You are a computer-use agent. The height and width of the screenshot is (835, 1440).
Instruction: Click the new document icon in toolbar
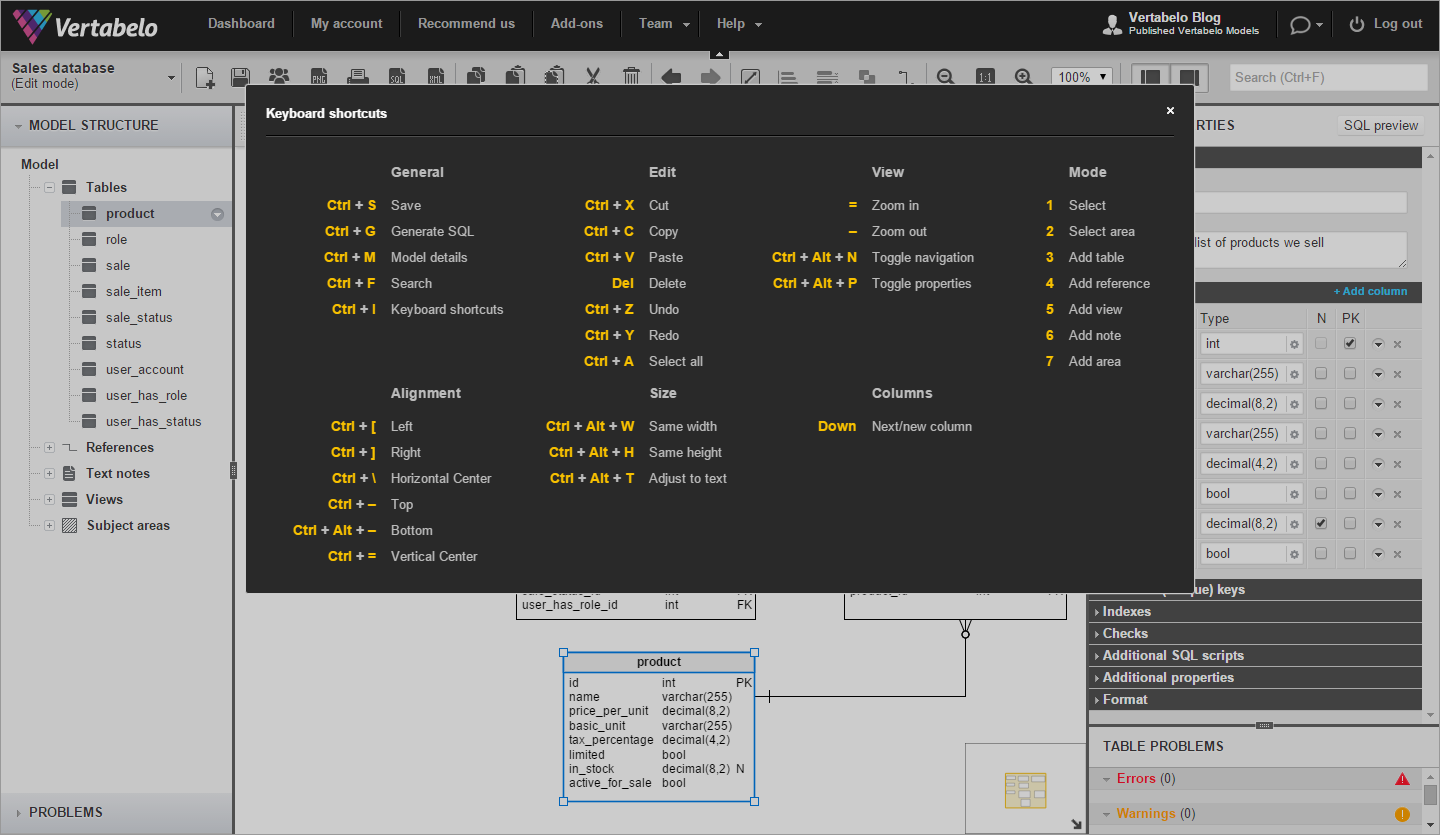(205, 77)
